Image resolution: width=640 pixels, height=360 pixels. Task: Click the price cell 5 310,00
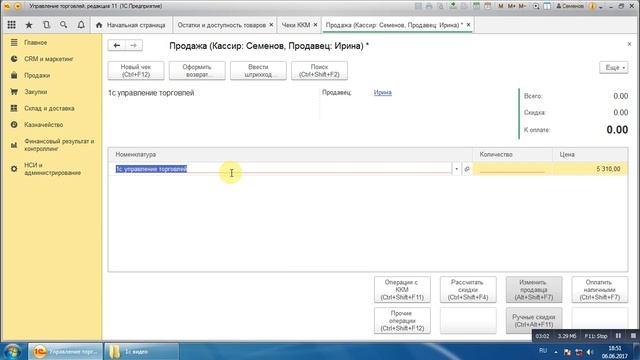tap(590, 169)
